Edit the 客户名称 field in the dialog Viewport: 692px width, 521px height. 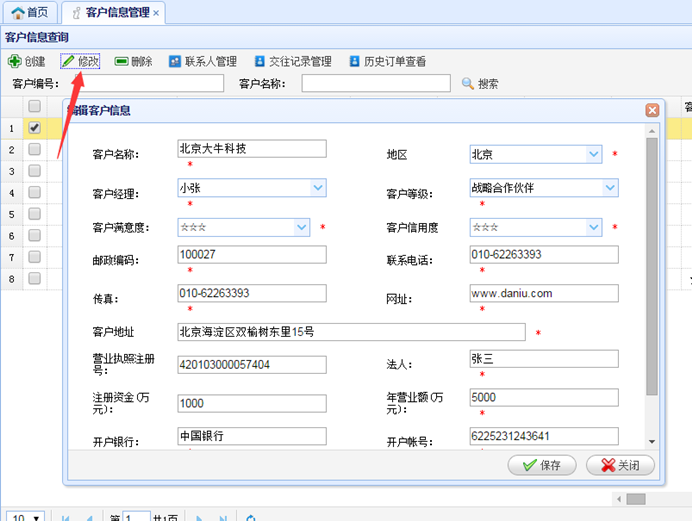(x=252, y=149)
